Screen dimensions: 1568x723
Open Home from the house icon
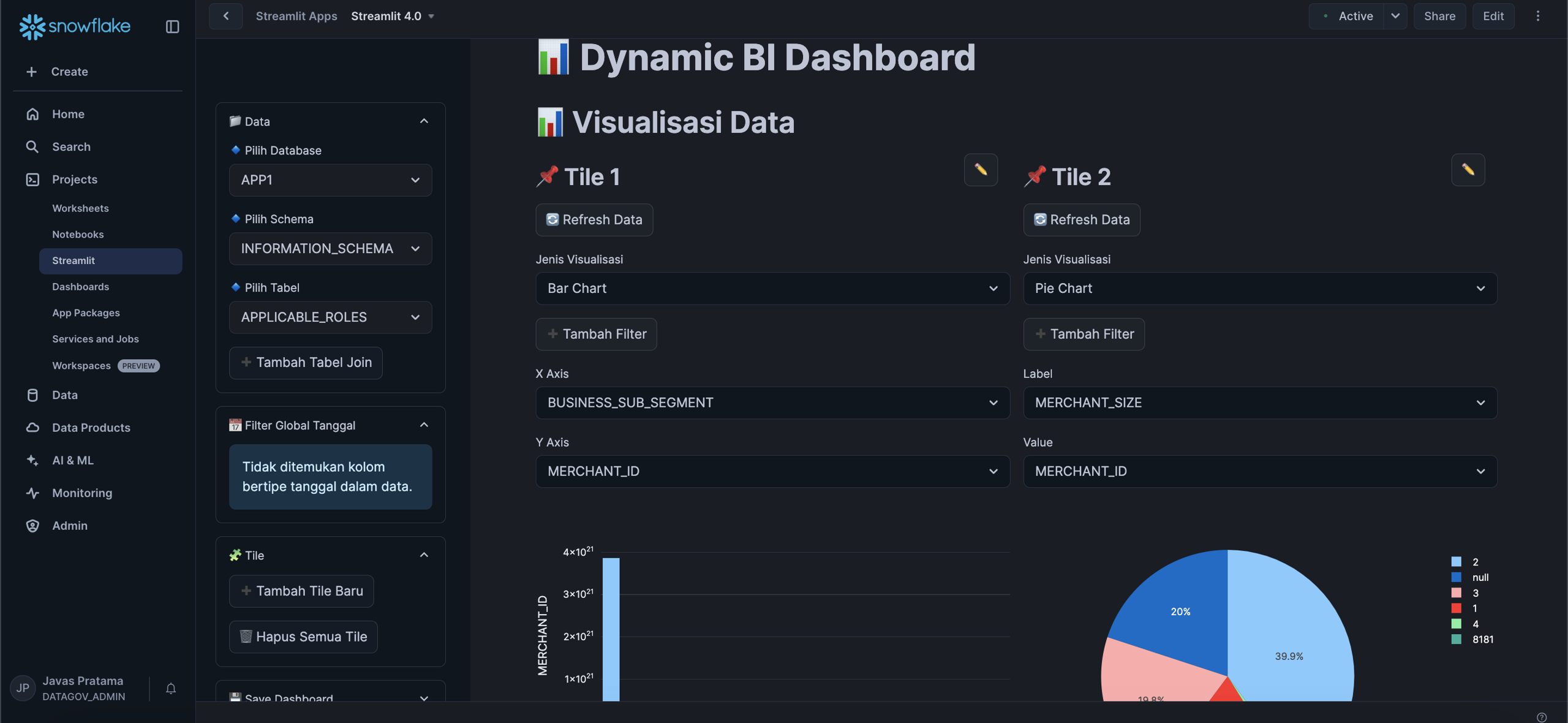point(32,114)
